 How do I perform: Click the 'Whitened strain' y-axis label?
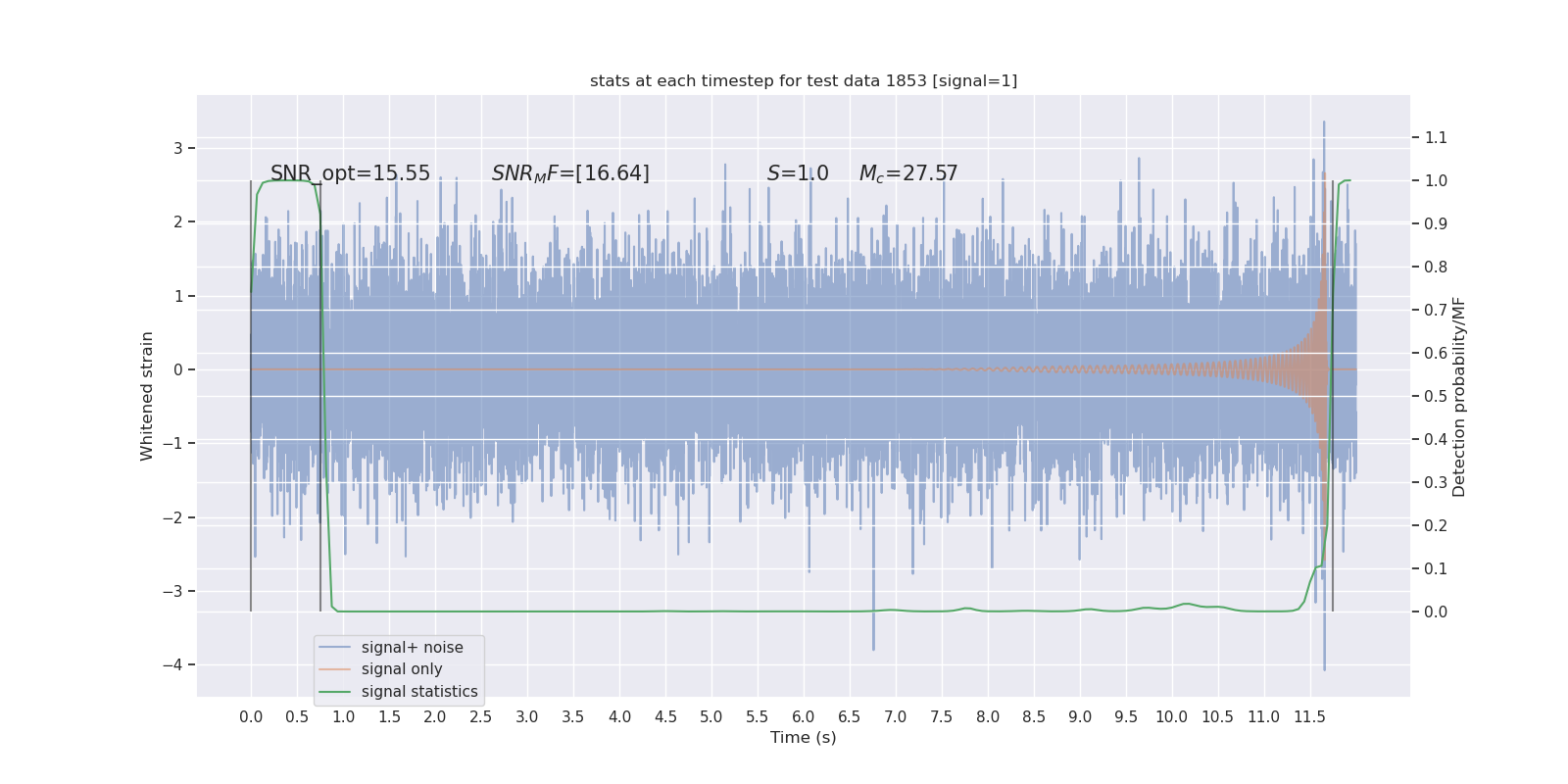(147, 396)
